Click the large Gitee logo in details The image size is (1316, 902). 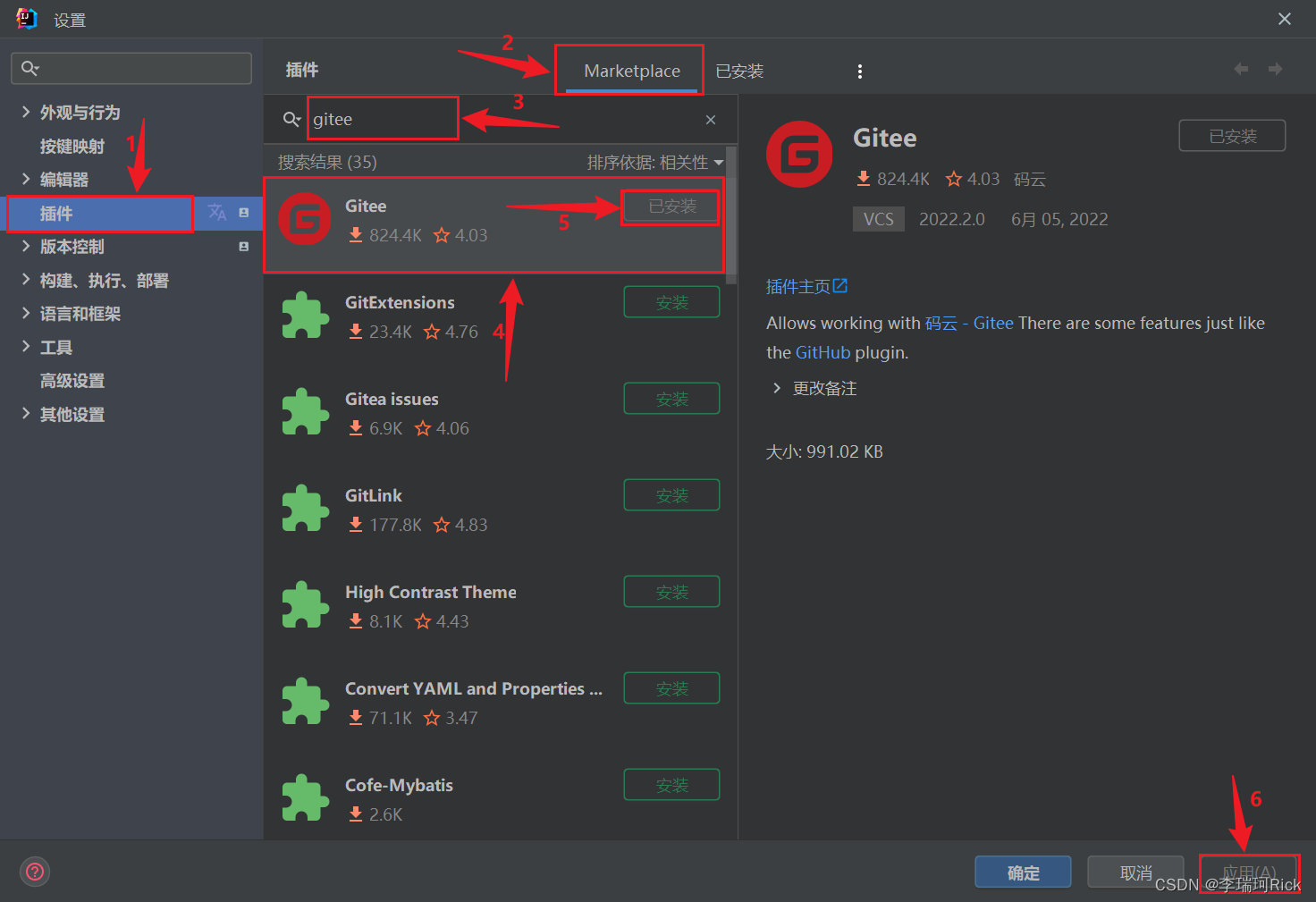point(799,155)
